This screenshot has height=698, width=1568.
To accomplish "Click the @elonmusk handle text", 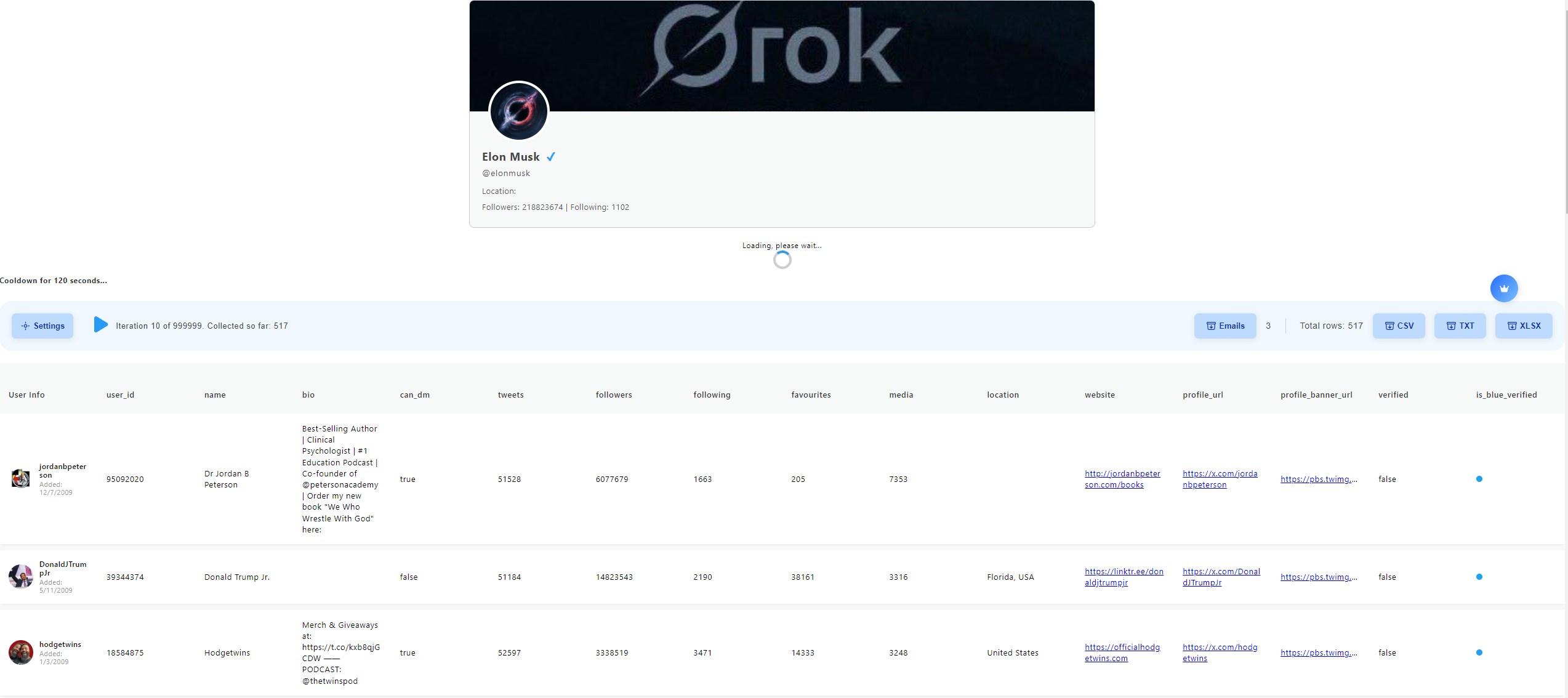I will click(505, 174).
